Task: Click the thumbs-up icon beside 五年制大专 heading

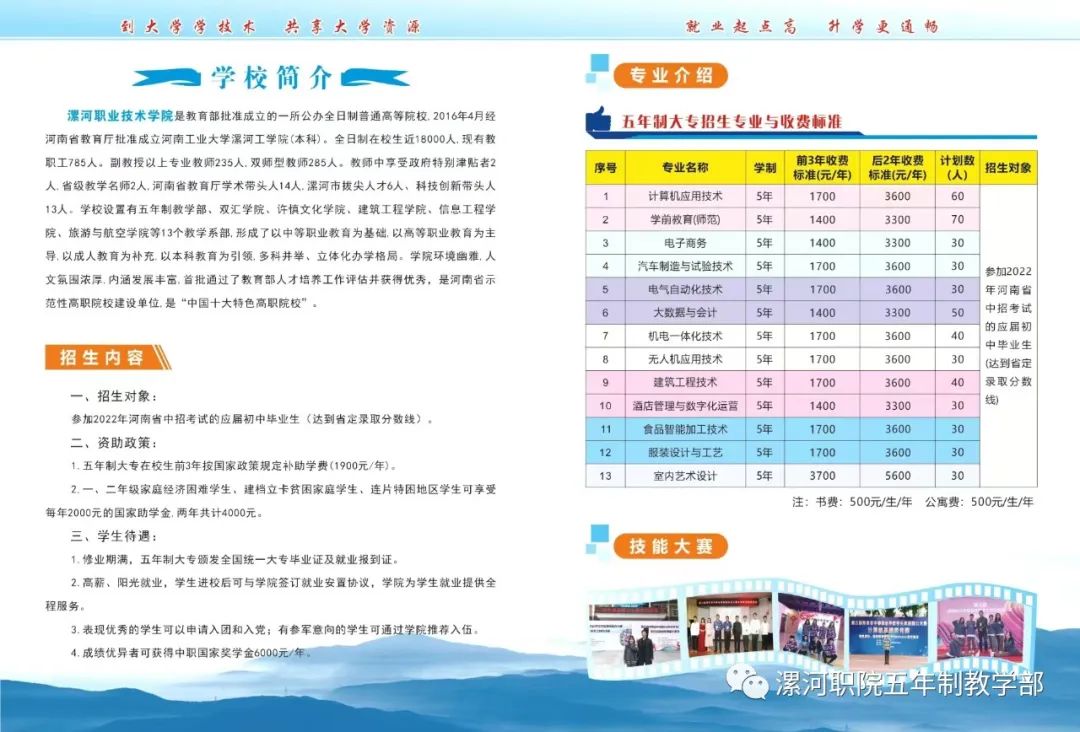Action: click(599, 120)
